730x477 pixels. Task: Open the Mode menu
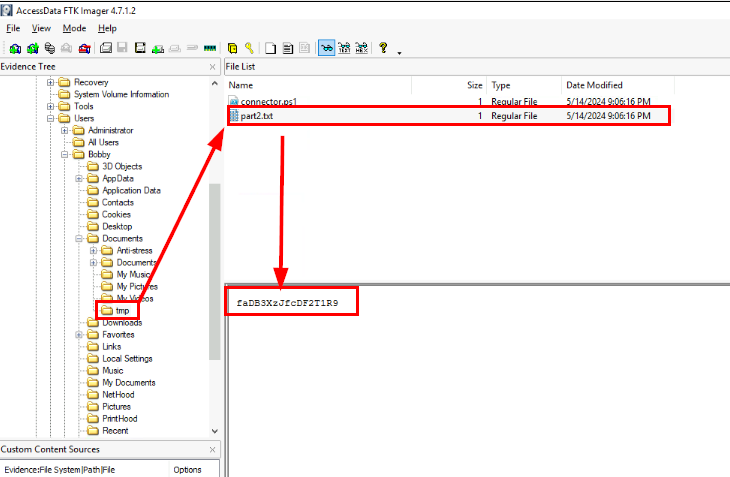pyautogui.click(x=74, y=28)
